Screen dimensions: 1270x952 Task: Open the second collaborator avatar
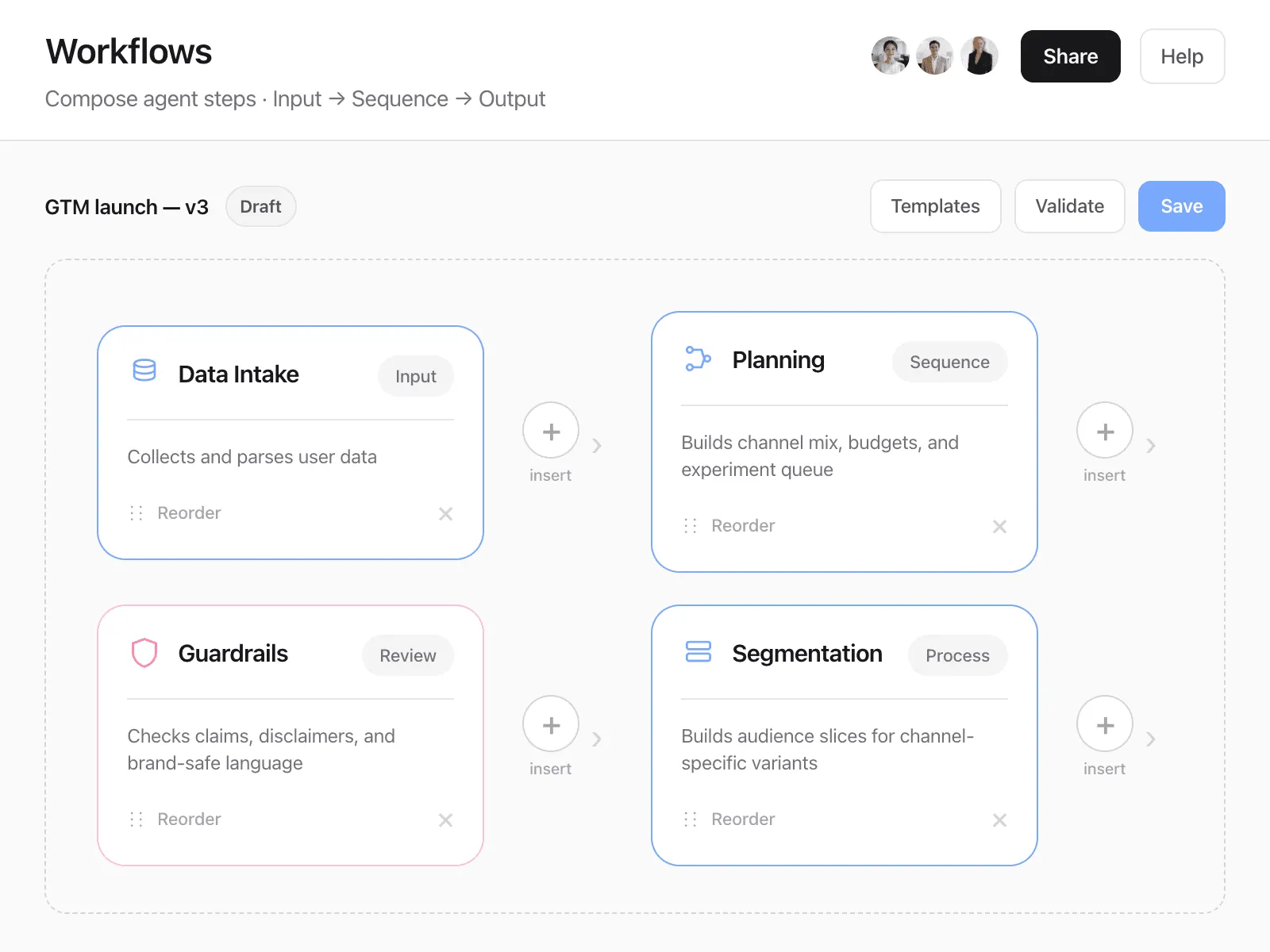click(x=935, y=56)
